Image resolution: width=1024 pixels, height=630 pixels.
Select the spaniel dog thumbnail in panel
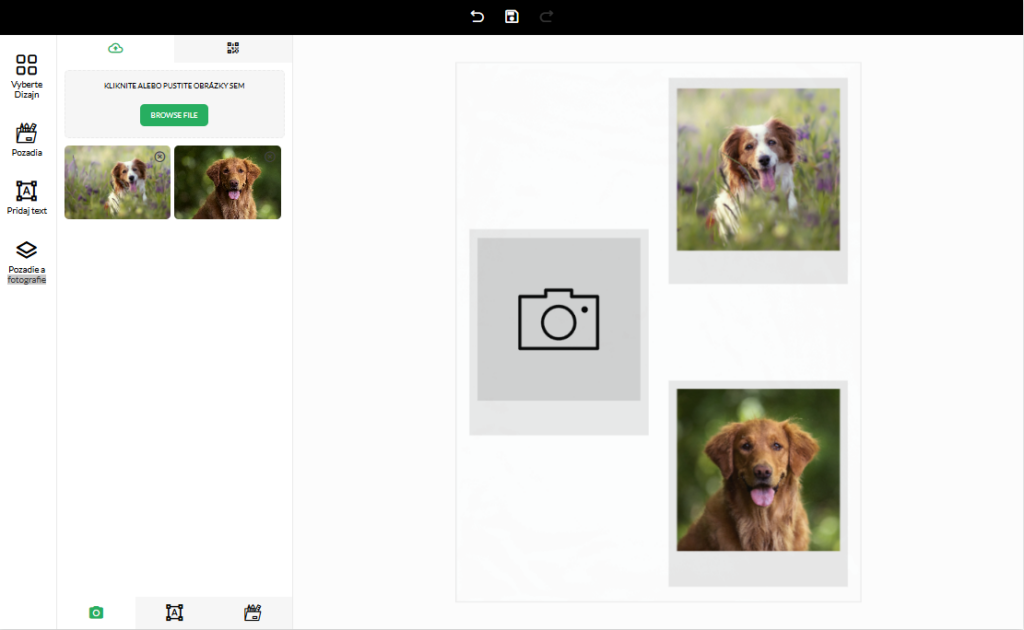(118, 182)
